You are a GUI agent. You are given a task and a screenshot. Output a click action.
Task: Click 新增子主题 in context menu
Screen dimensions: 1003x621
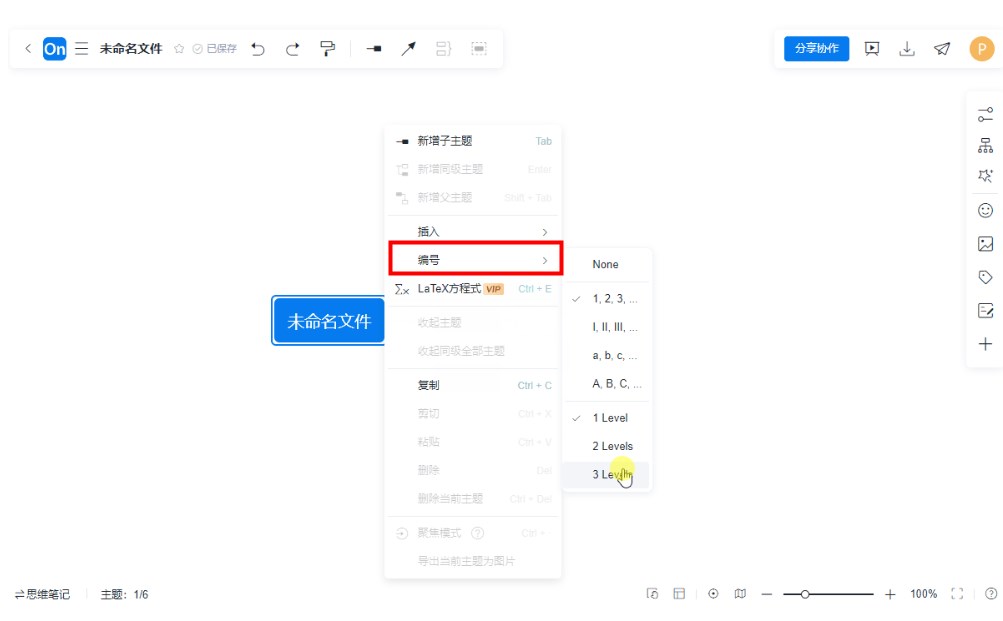445,141
